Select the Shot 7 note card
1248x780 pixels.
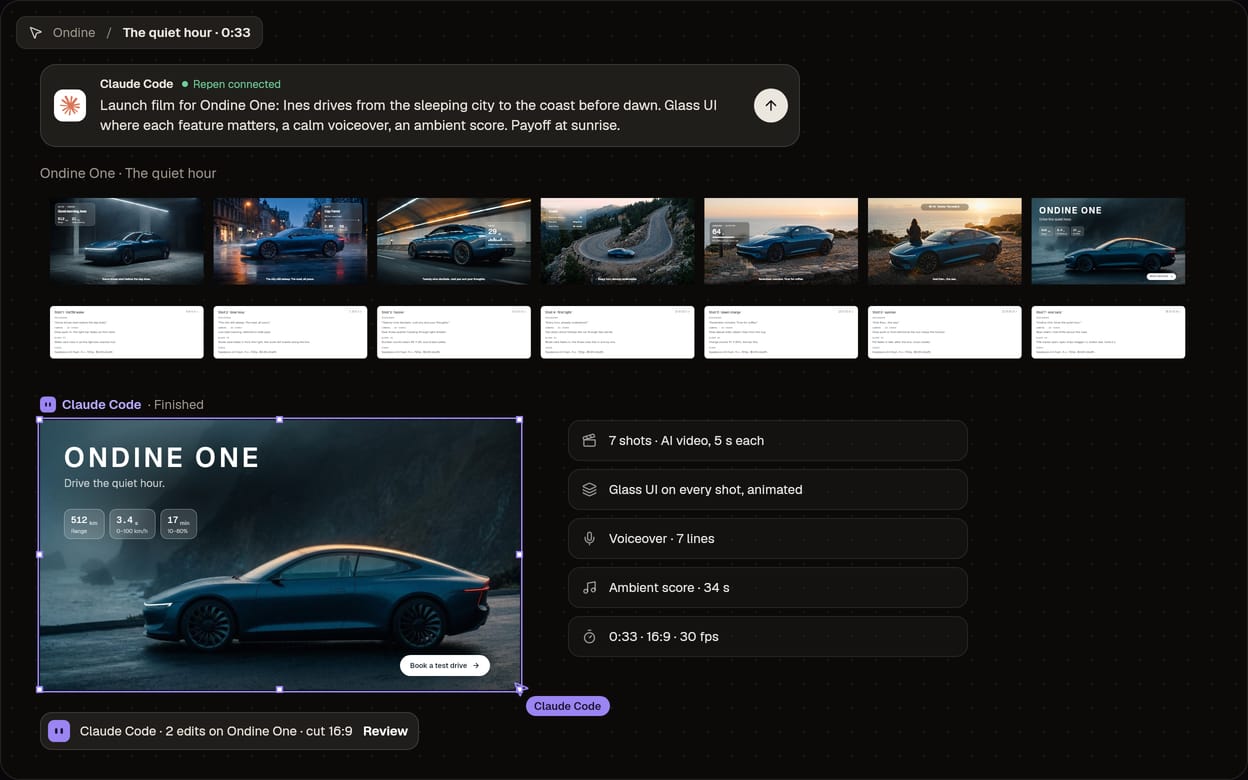[x=1108, y=332]
